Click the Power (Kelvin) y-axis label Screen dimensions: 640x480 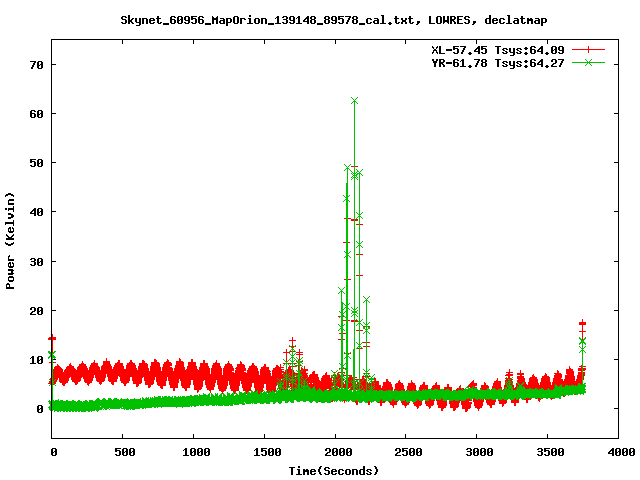coord(11,240)
